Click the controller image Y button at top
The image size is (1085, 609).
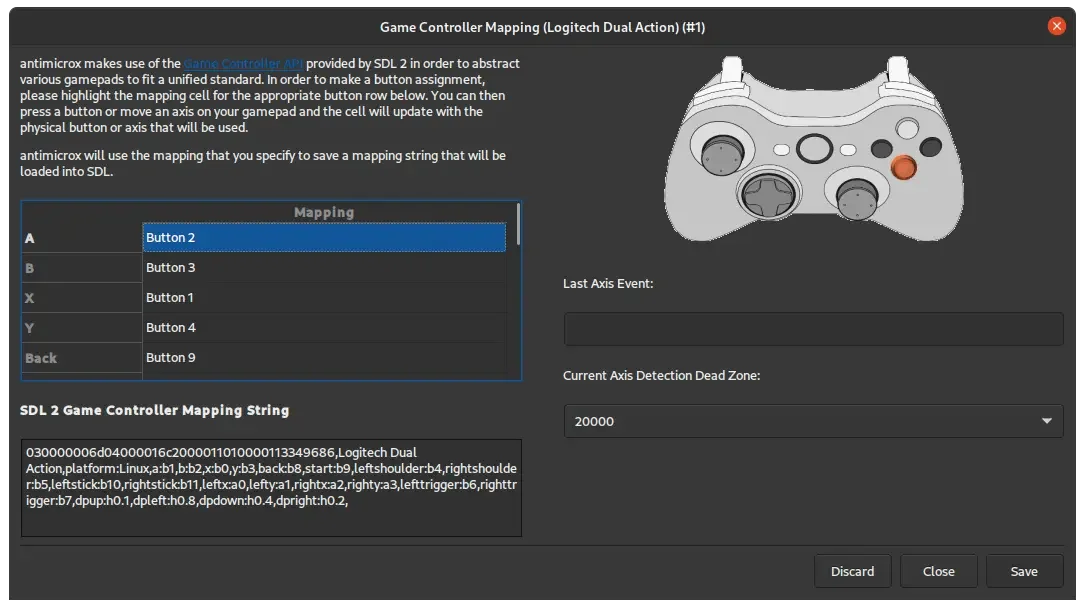click(906, 128)
